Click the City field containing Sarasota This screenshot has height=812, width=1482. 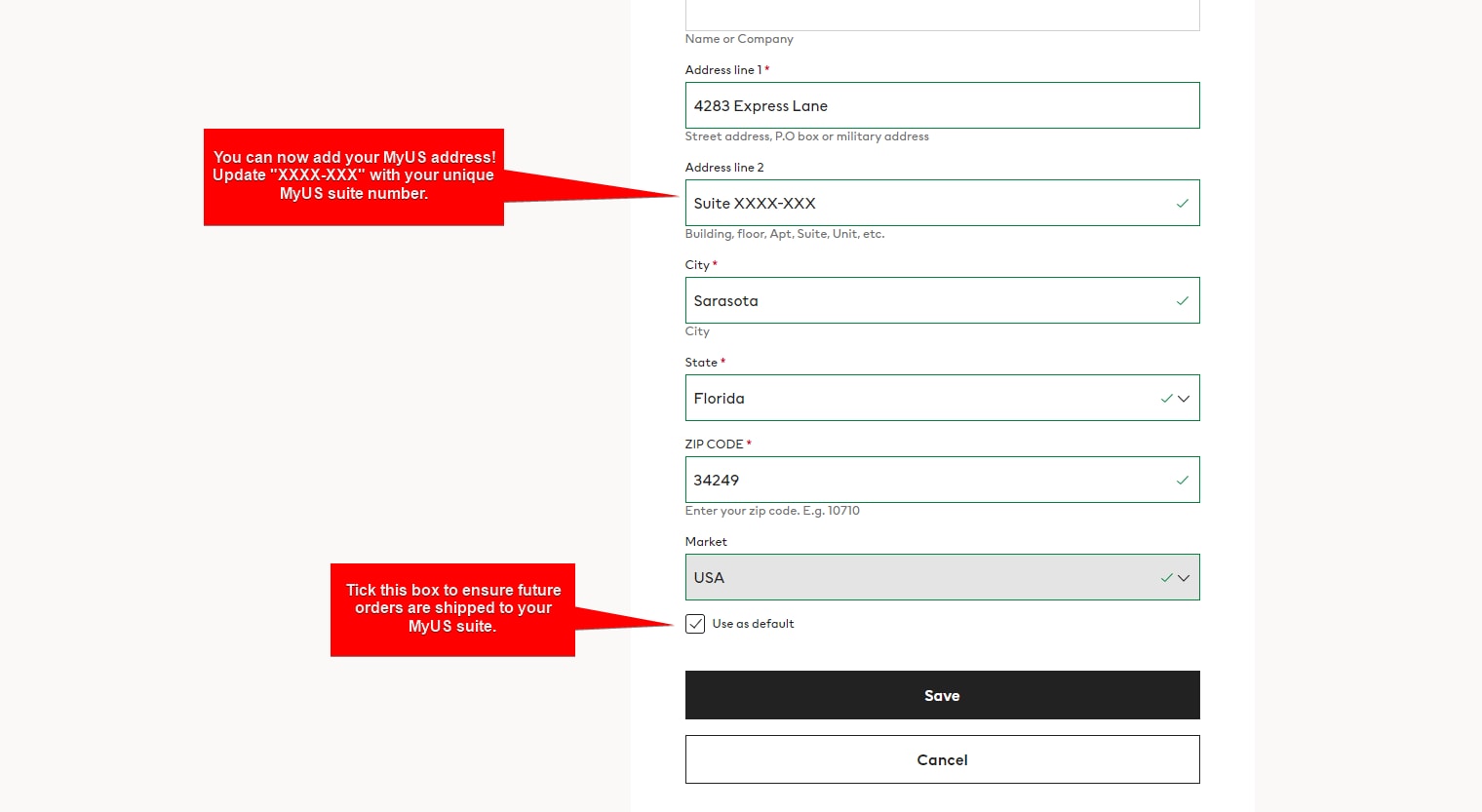point(942,300)
